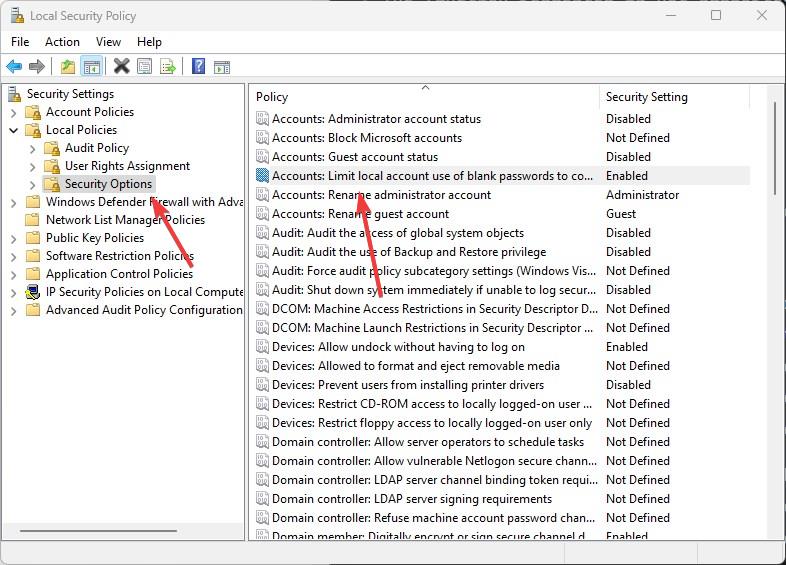The image size is (786, 565).
Task: Click icon of Limit local account blank passwords policy
Action: pos(262,175)
